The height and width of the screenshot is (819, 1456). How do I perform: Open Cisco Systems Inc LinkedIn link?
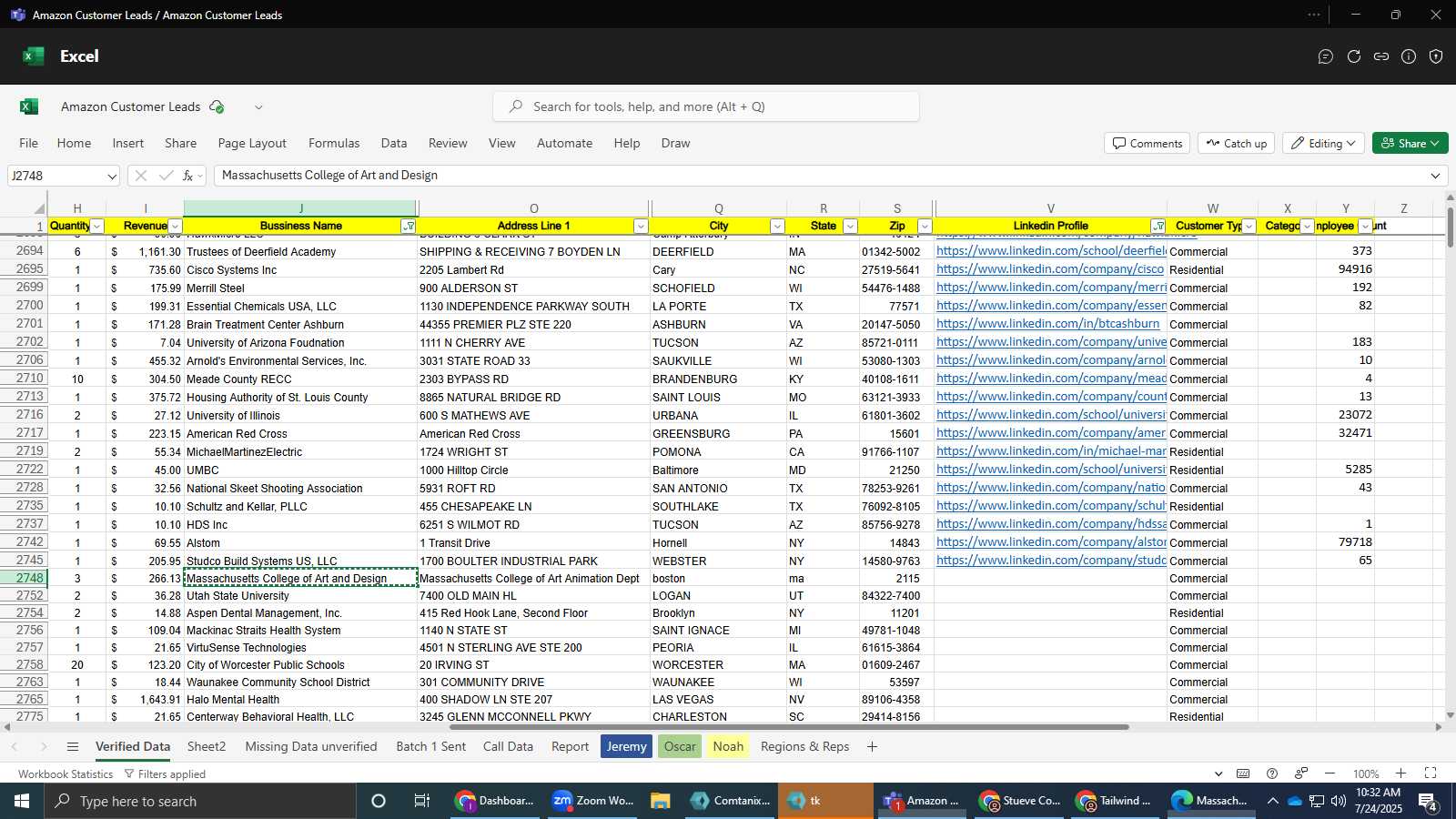[1050, 269]
